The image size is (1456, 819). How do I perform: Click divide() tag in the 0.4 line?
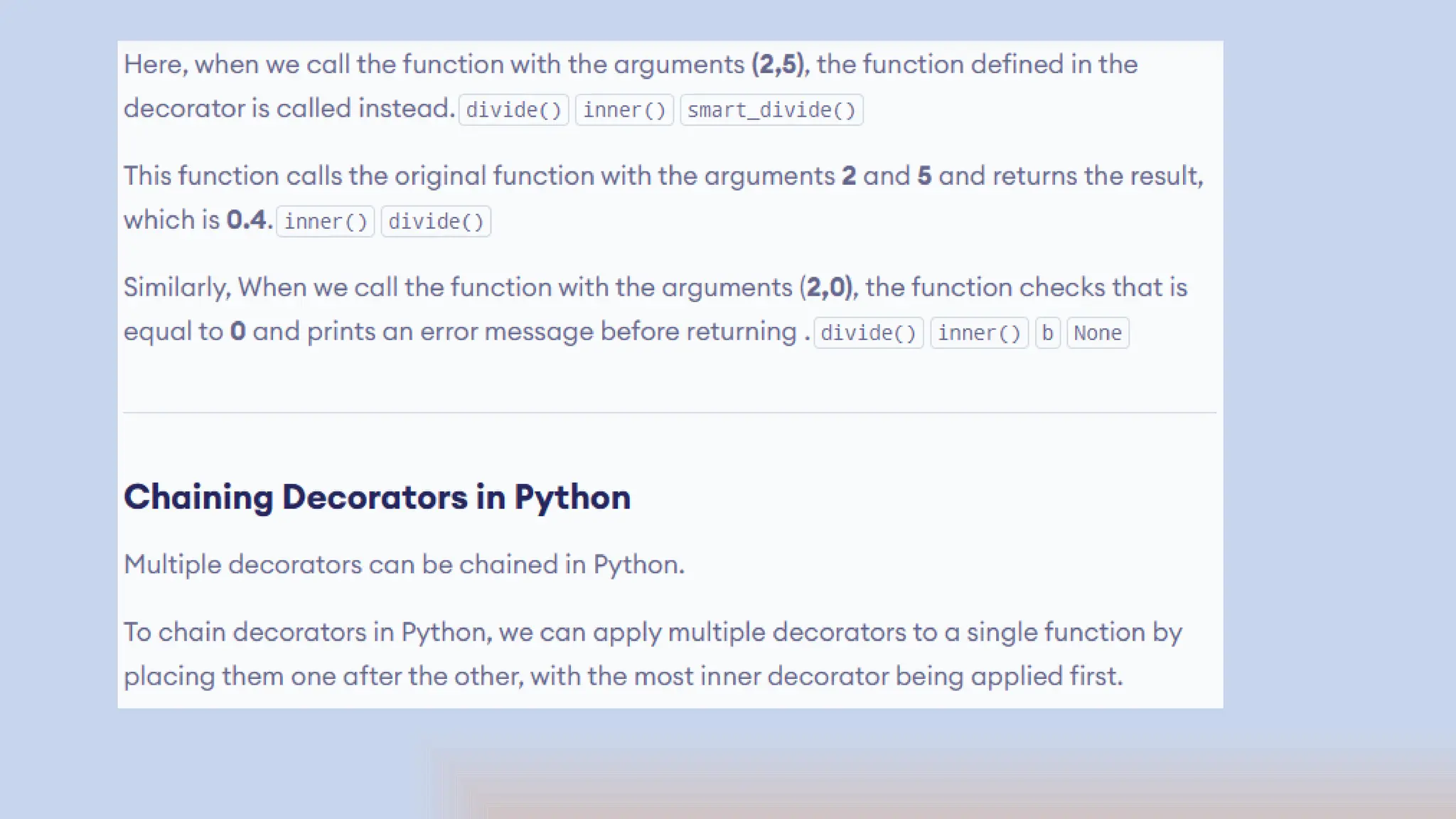click(436, 222)
